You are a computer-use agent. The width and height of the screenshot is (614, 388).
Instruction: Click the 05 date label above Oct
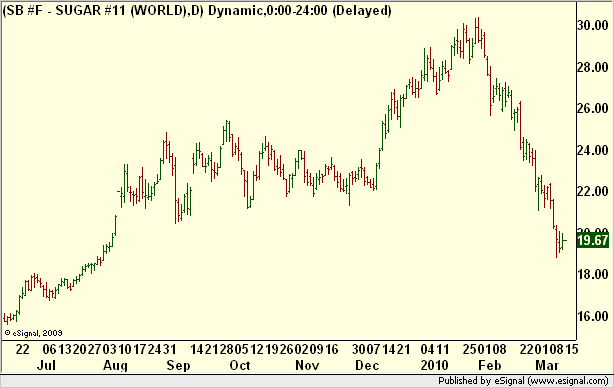pos(242,349)
